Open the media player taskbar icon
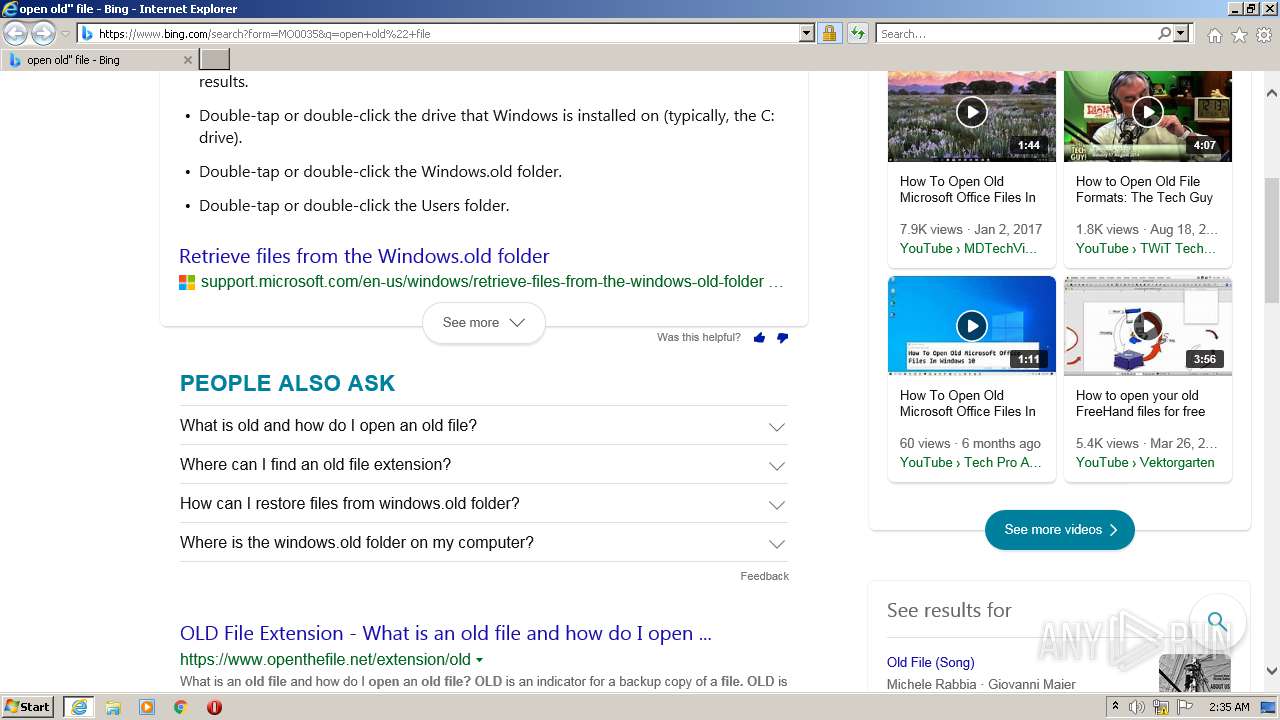Screen dimensions: 1280x720 [147, 707]
